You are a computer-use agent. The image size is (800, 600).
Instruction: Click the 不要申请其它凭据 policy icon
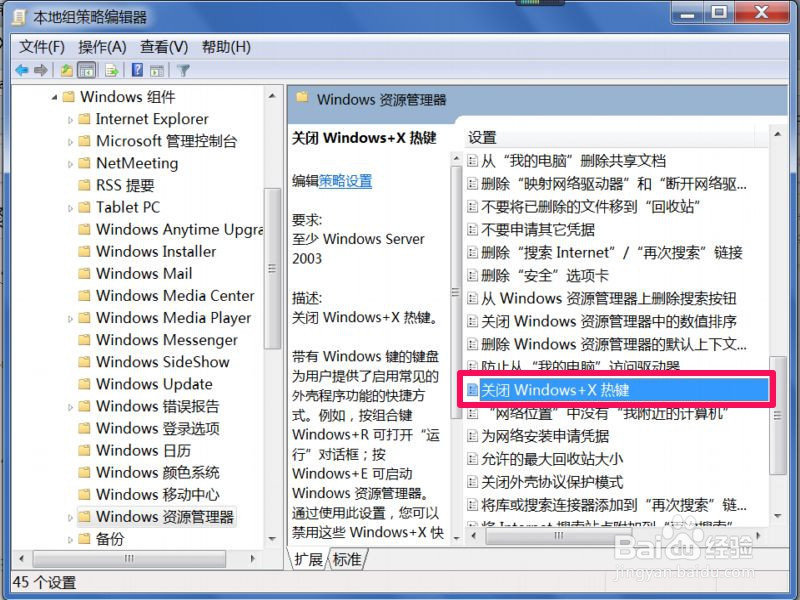(472, 230)
